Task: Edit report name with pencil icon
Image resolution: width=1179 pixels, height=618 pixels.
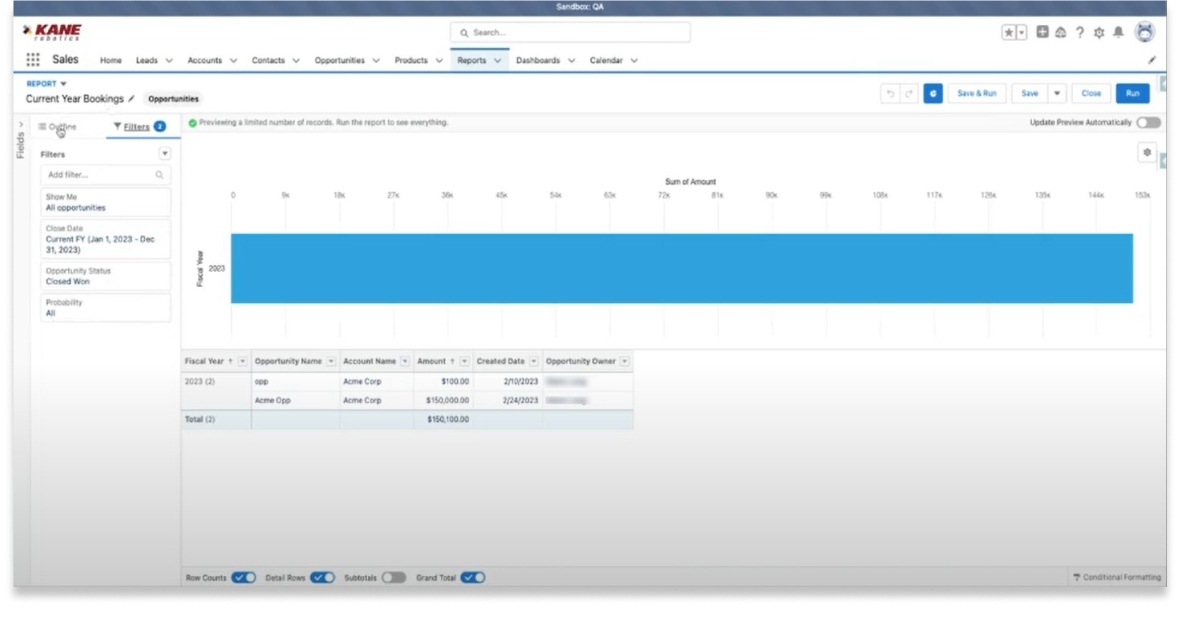Action: pyautogui.click(x=132, y=99)
